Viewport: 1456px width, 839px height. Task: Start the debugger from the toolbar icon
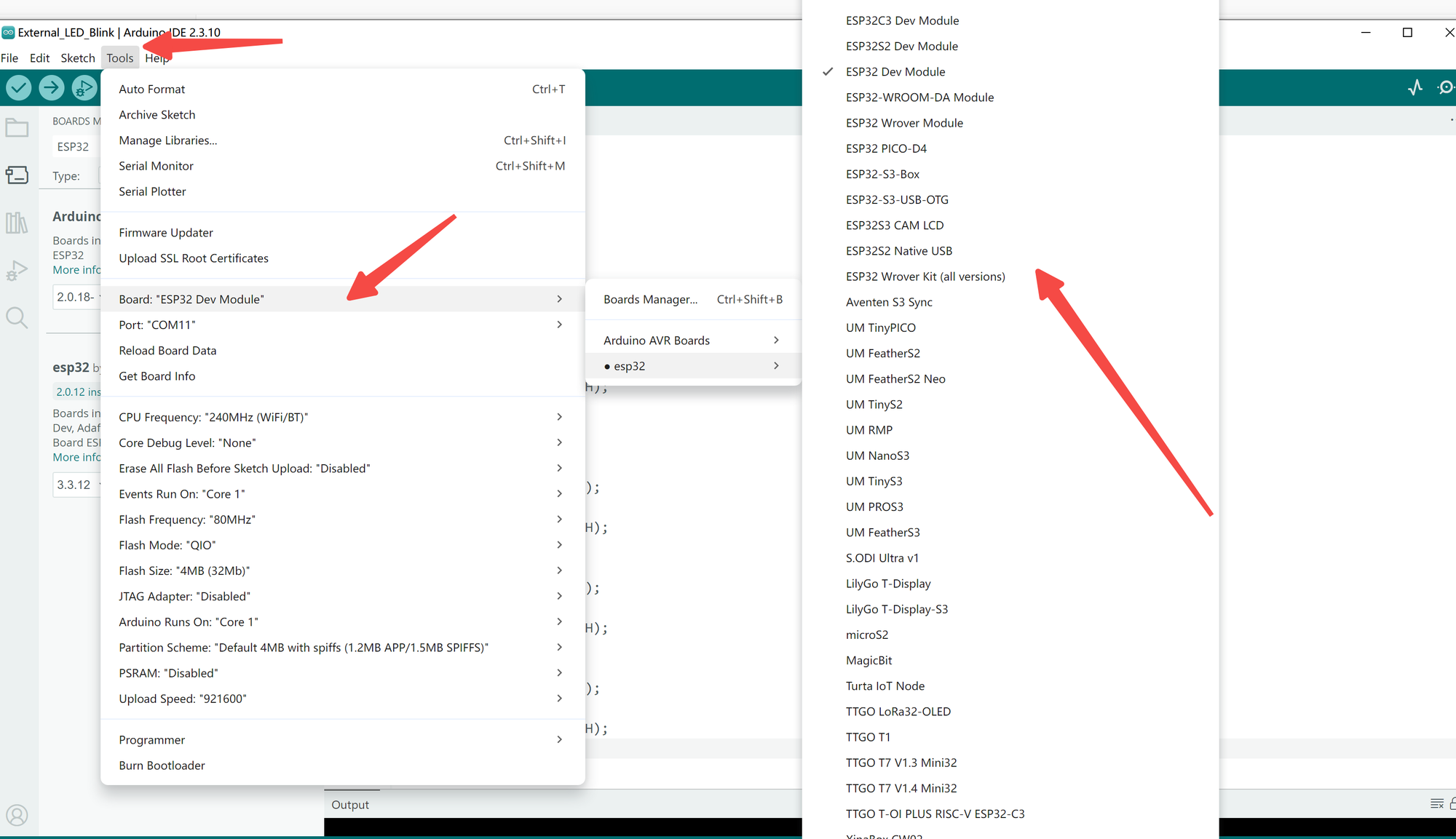[x=84, y=88]
